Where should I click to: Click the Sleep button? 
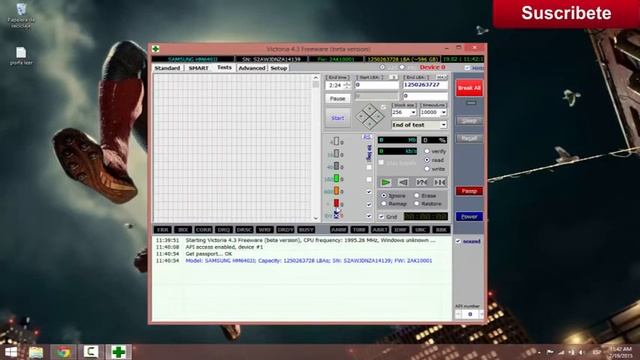pyautogui.click(x=469, y=121)
